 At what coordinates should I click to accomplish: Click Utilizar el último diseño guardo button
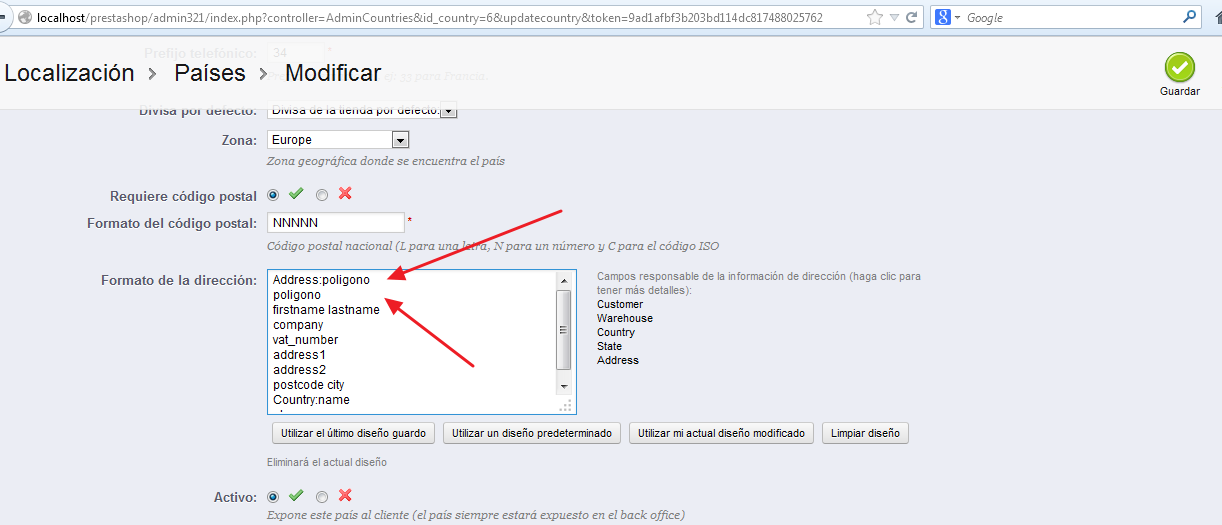tap(354, 433)
